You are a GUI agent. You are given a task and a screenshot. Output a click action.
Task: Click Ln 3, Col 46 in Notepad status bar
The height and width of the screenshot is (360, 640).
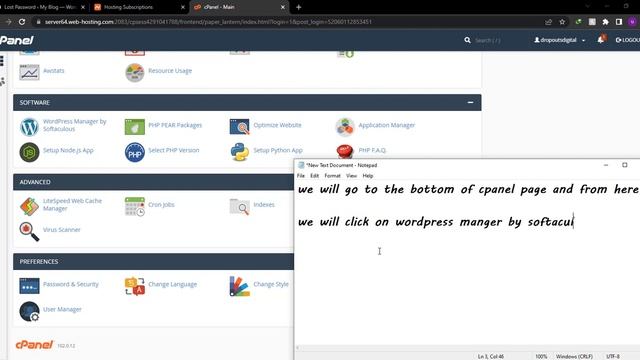[x=491, y=356]
